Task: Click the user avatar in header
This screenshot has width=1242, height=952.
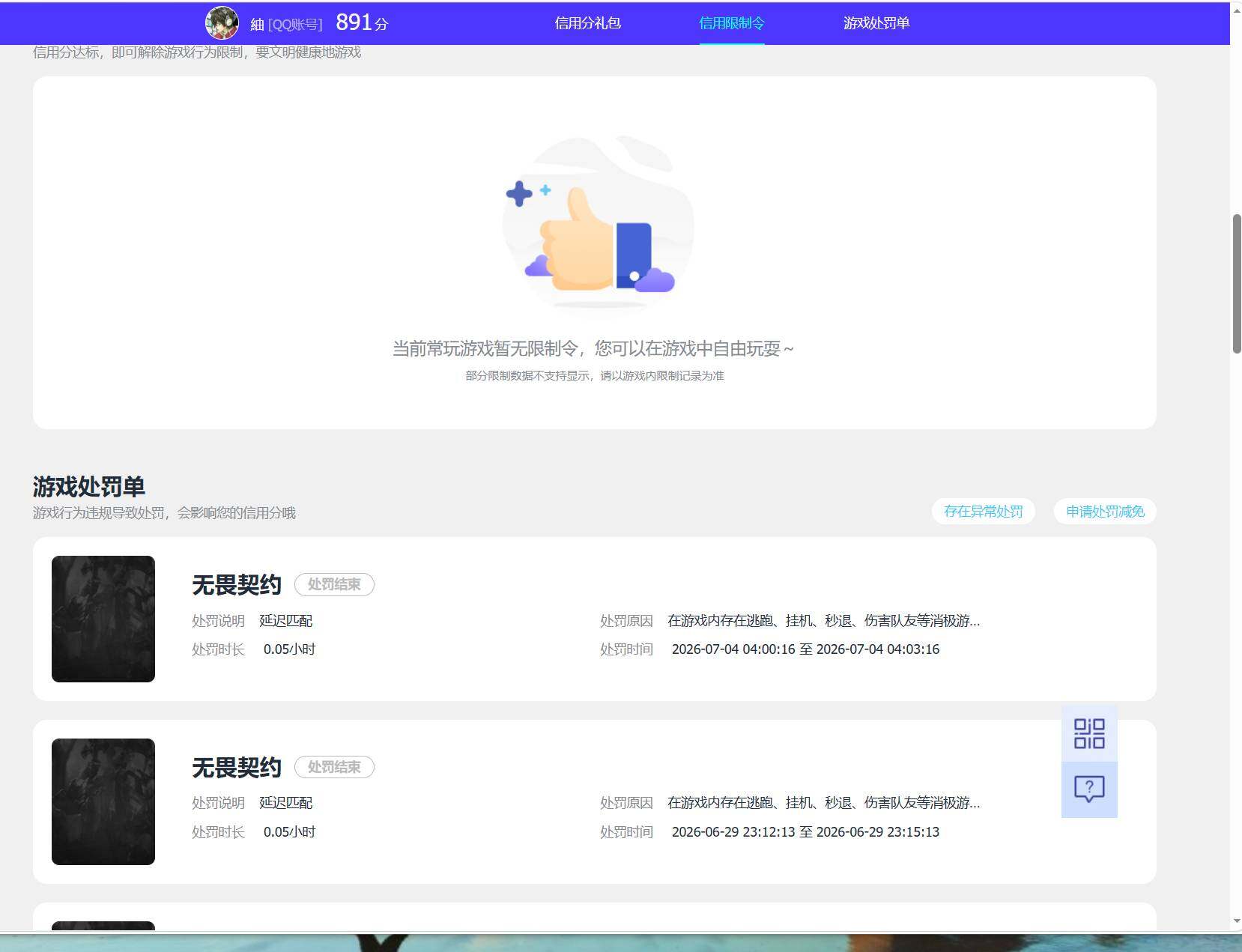Action: tap(222, 23)
